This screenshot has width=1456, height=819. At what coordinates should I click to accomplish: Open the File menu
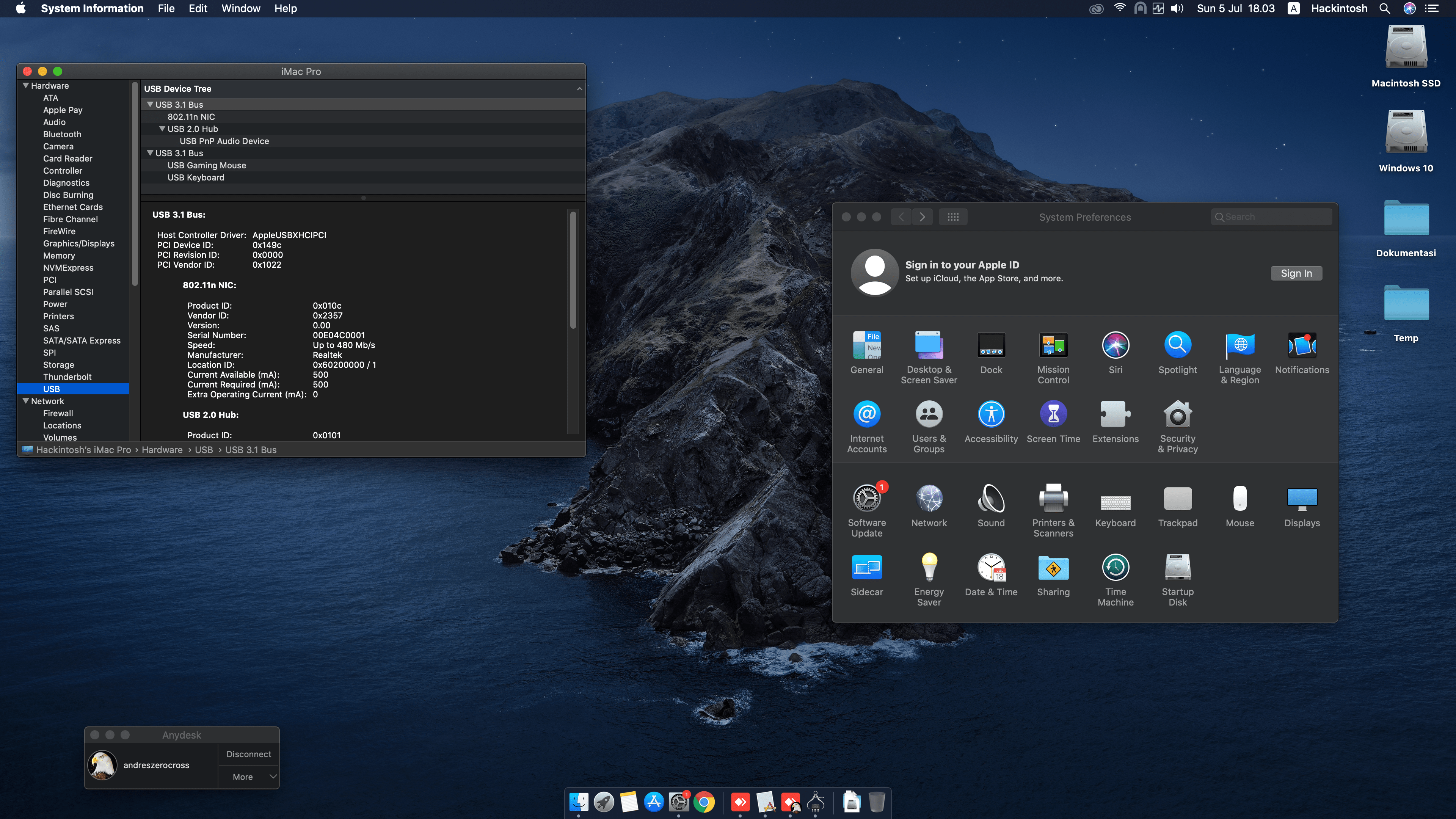tap(166, 8)
